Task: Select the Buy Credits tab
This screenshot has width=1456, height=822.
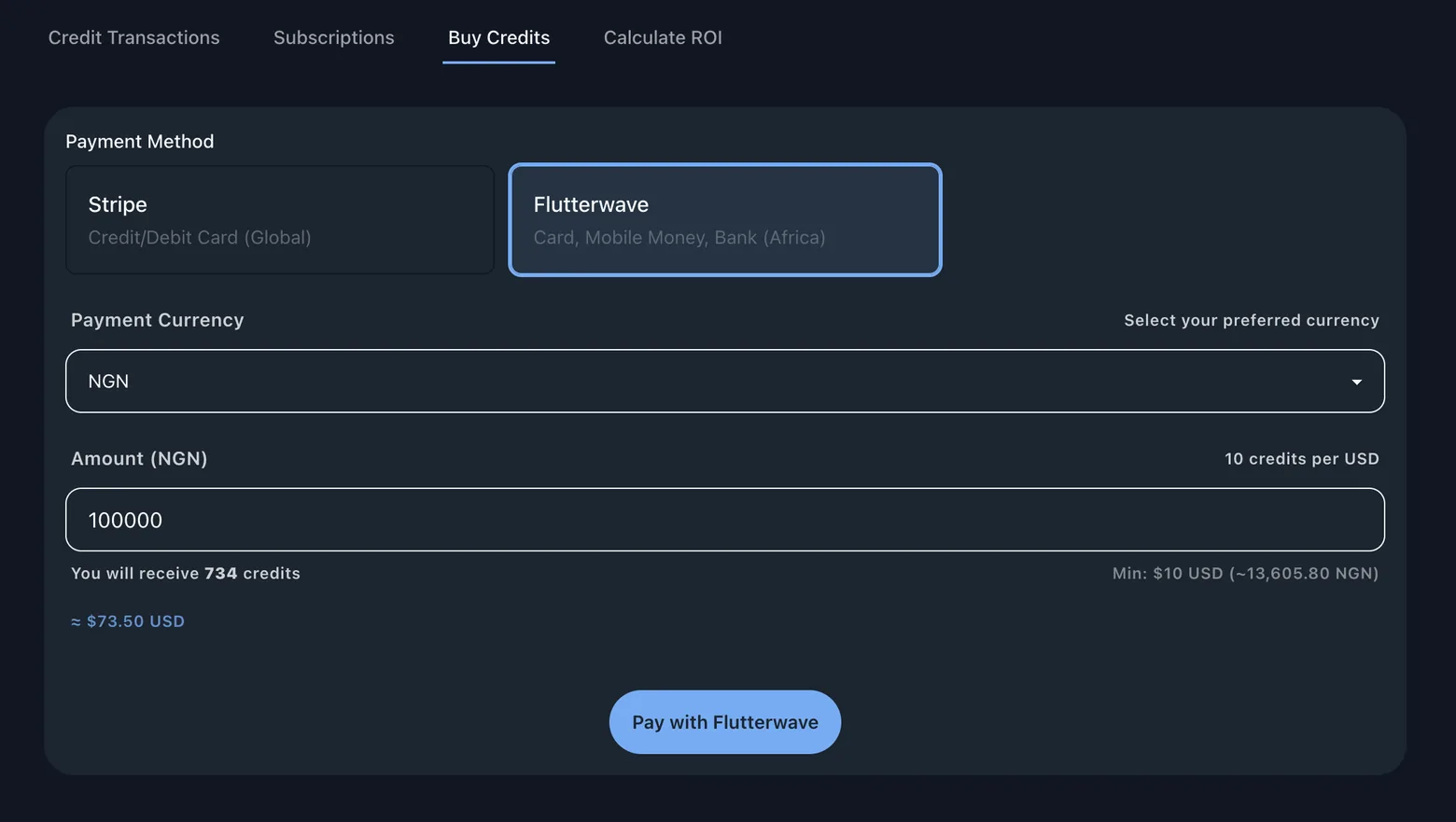Action: (498, 37)
